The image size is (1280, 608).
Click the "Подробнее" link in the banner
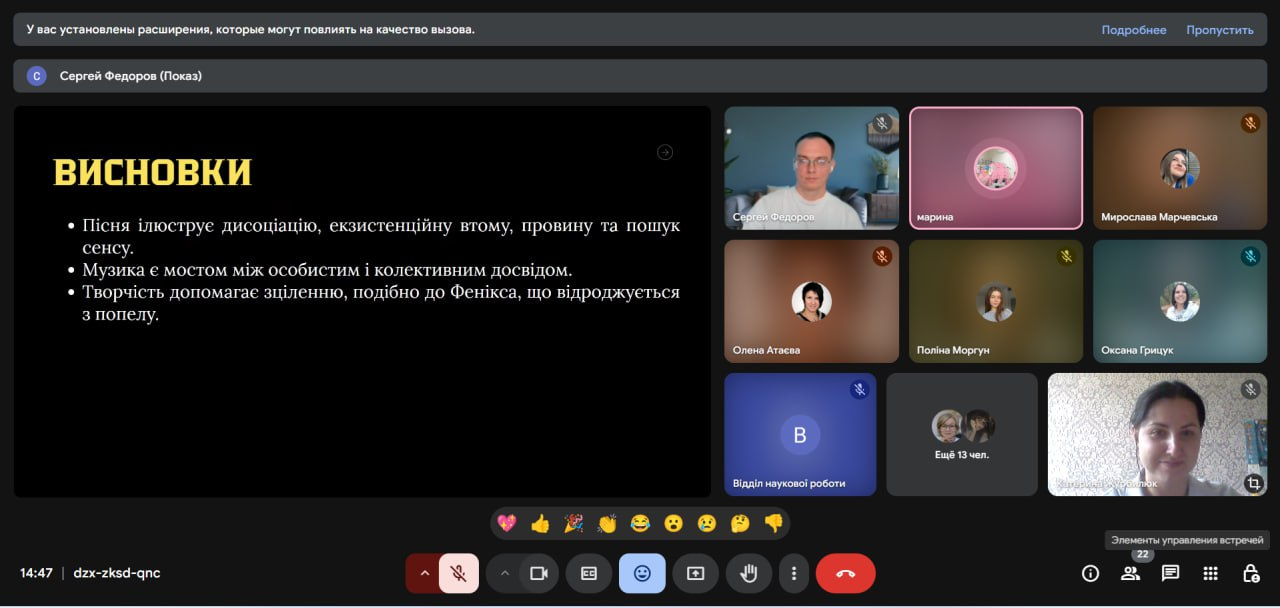[x=1133, y=30]
